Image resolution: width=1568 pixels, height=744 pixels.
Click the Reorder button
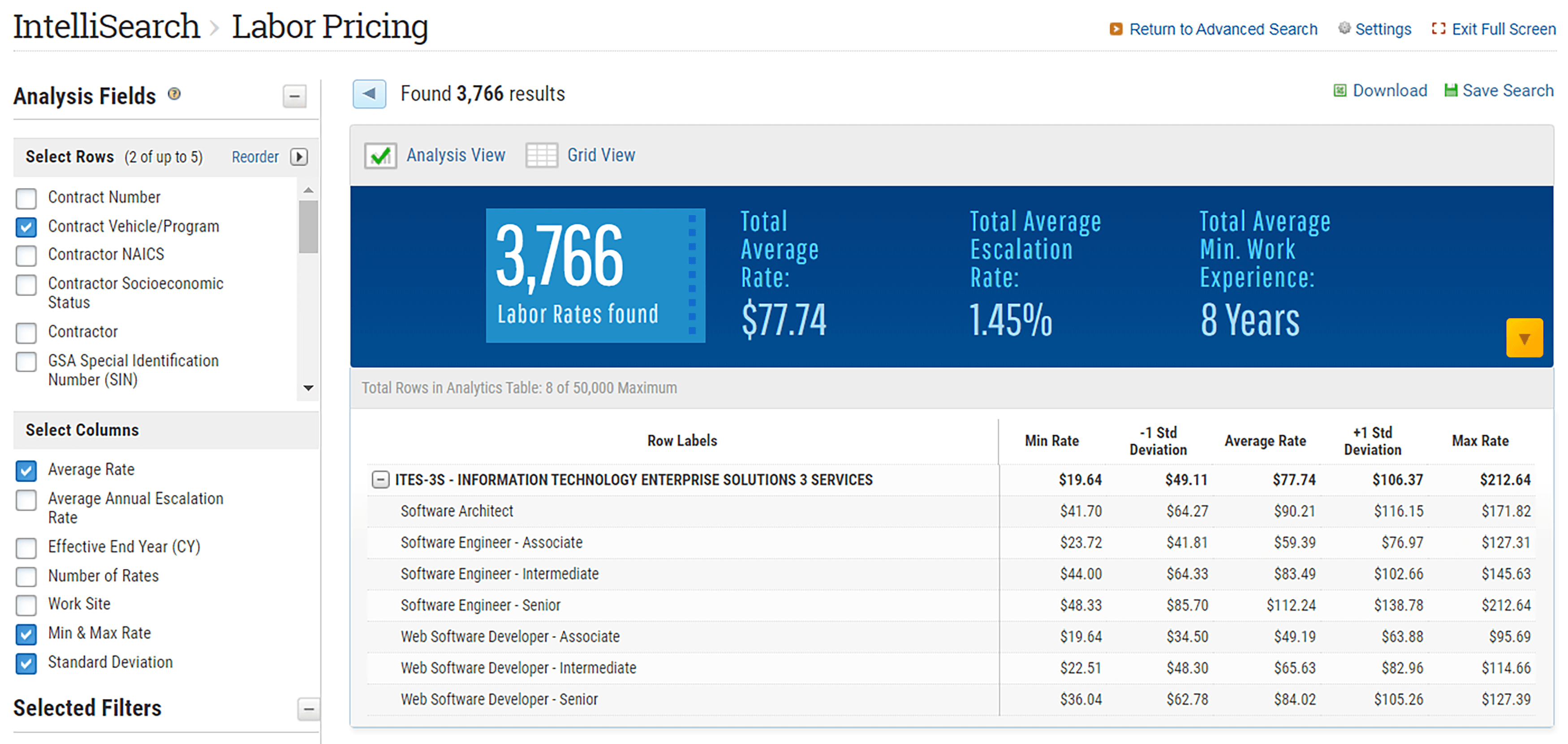256,156
